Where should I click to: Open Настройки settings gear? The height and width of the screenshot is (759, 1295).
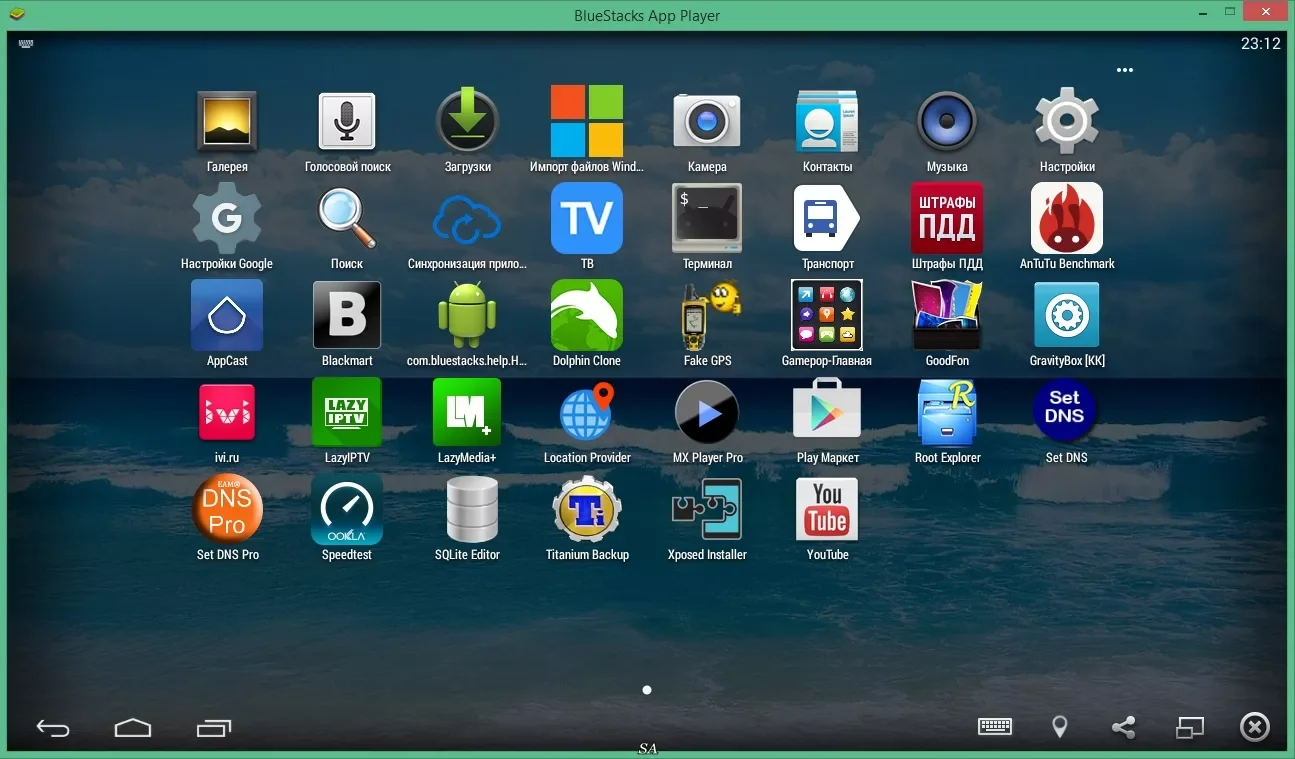point(1067,121)
